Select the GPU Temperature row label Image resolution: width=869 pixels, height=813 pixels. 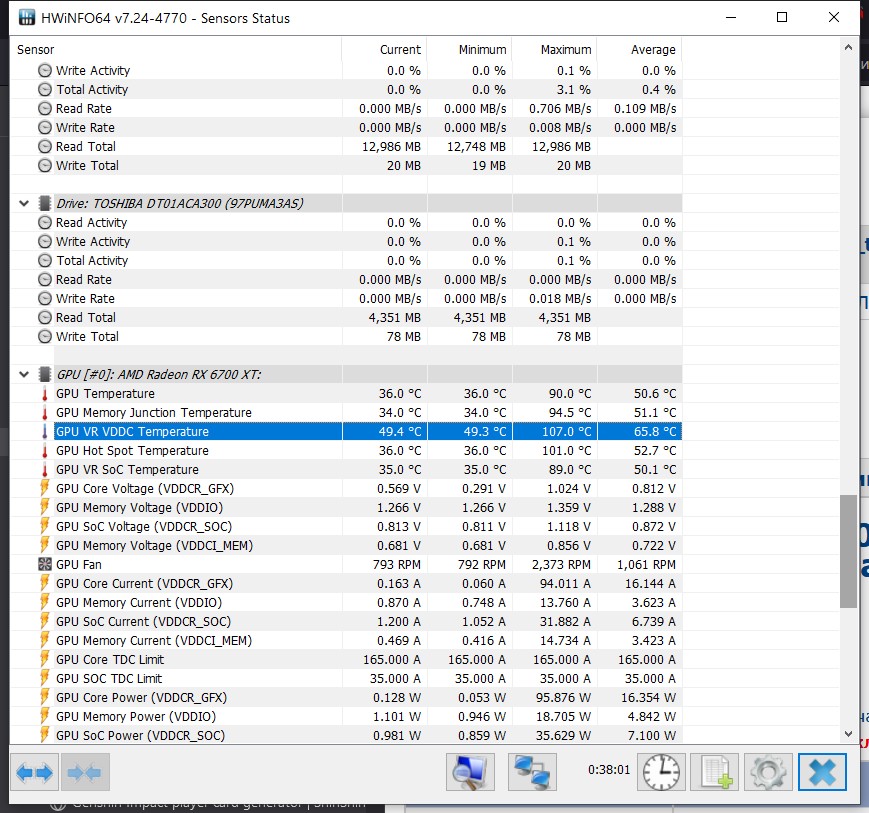[x=105, y=393]
